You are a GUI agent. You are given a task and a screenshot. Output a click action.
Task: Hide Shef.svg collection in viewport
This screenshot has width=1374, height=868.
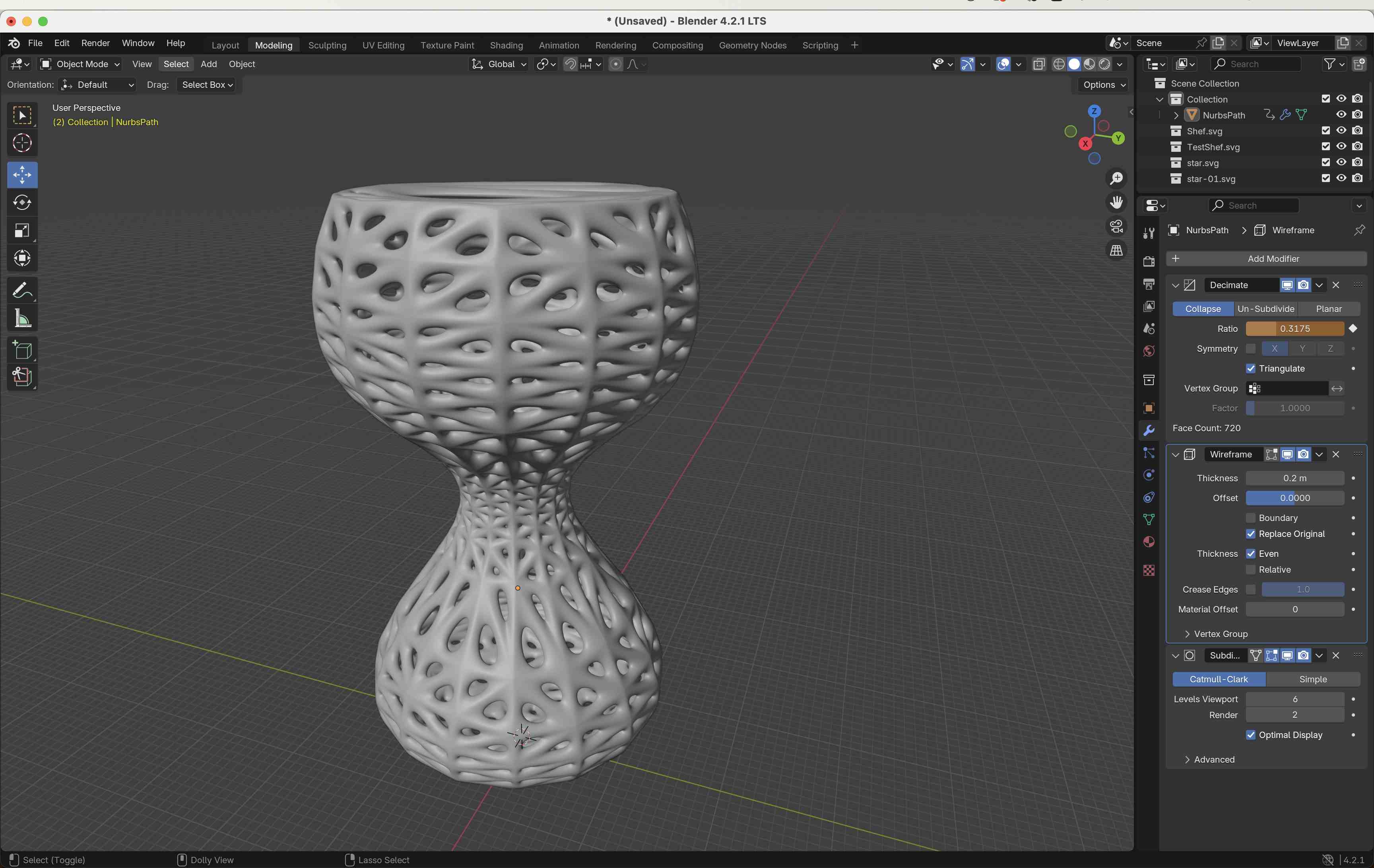point(1341,131)
